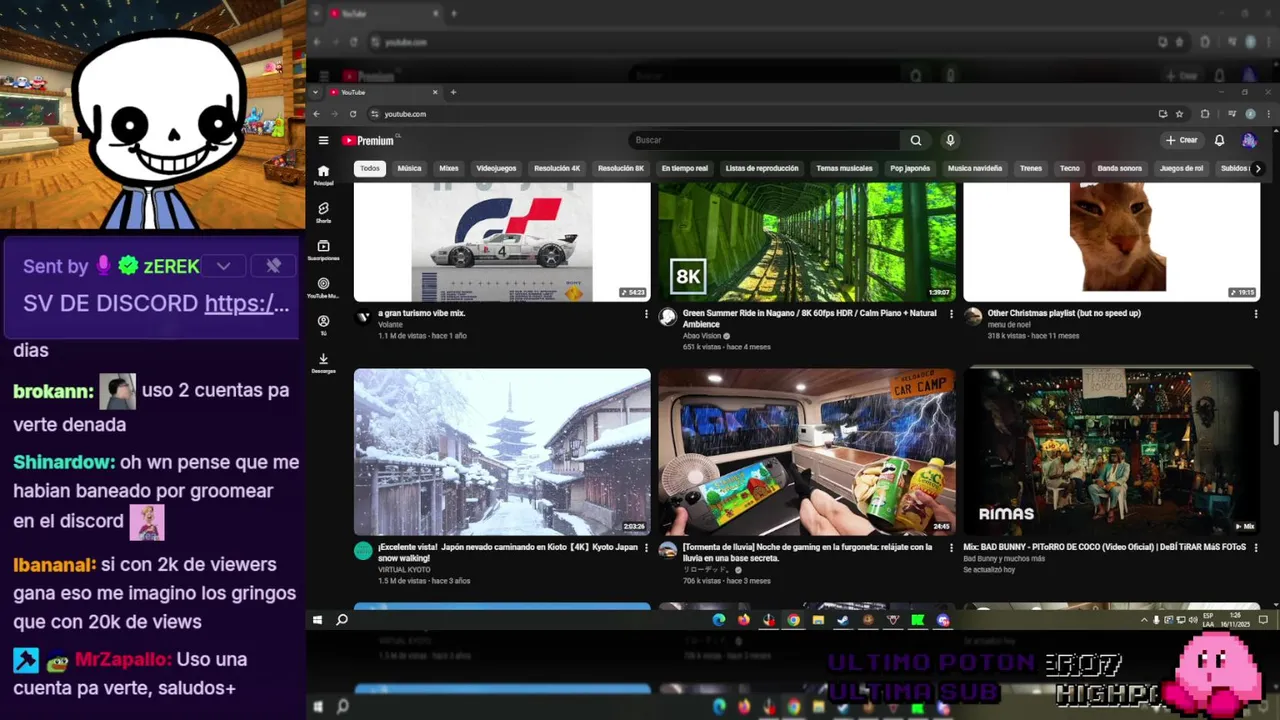Open the browser extensions puzzle icon
This screenshot has height=720, width=1280.
(x=1205, y=114)
